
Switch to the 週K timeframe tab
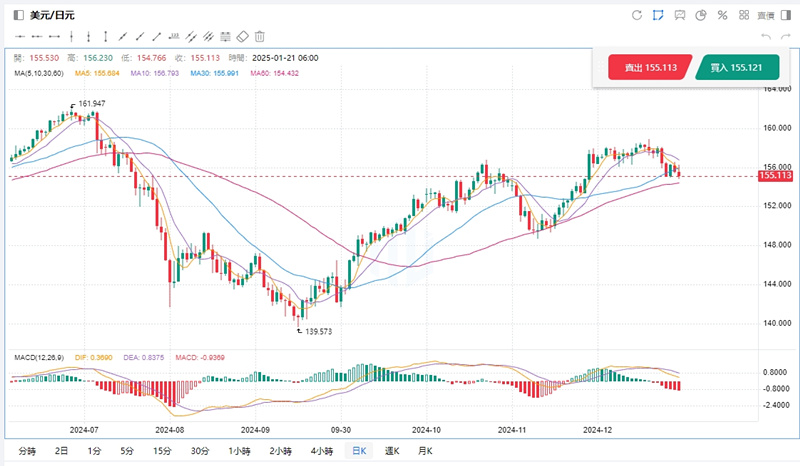[x=391, y=451]
